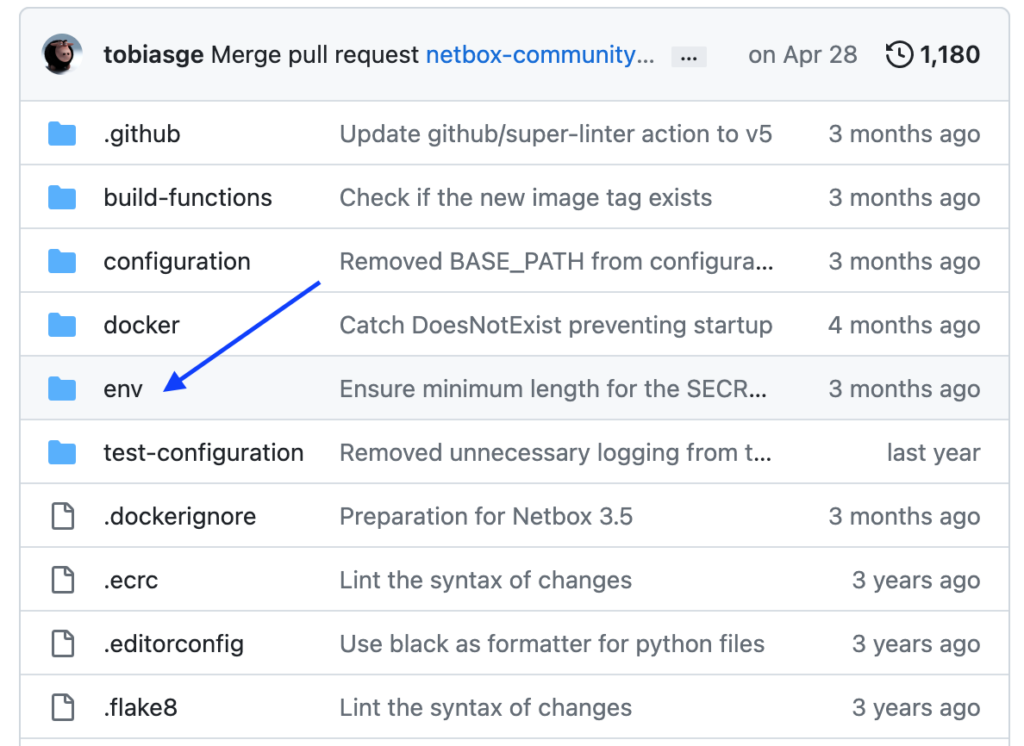Open the configuration folder
This screenshot has width=1024, height=746.
tap(177, 262)
